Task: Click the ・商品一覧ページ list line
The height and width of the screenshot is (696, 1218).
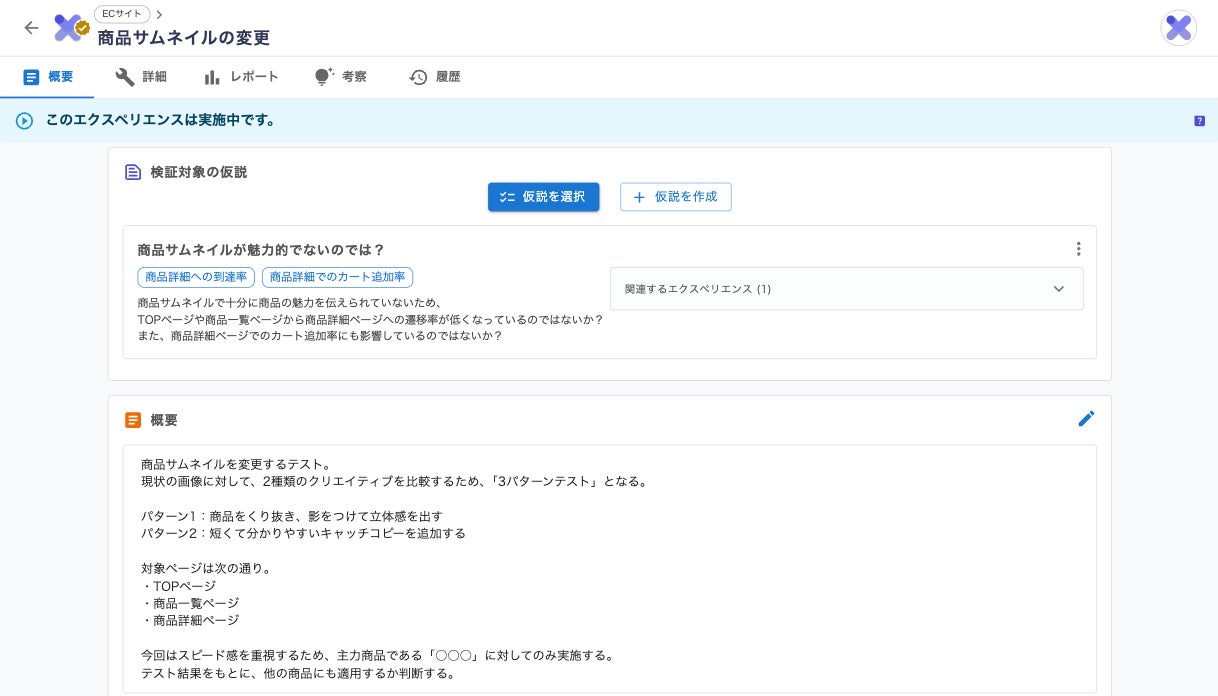Action: [190, 603]
